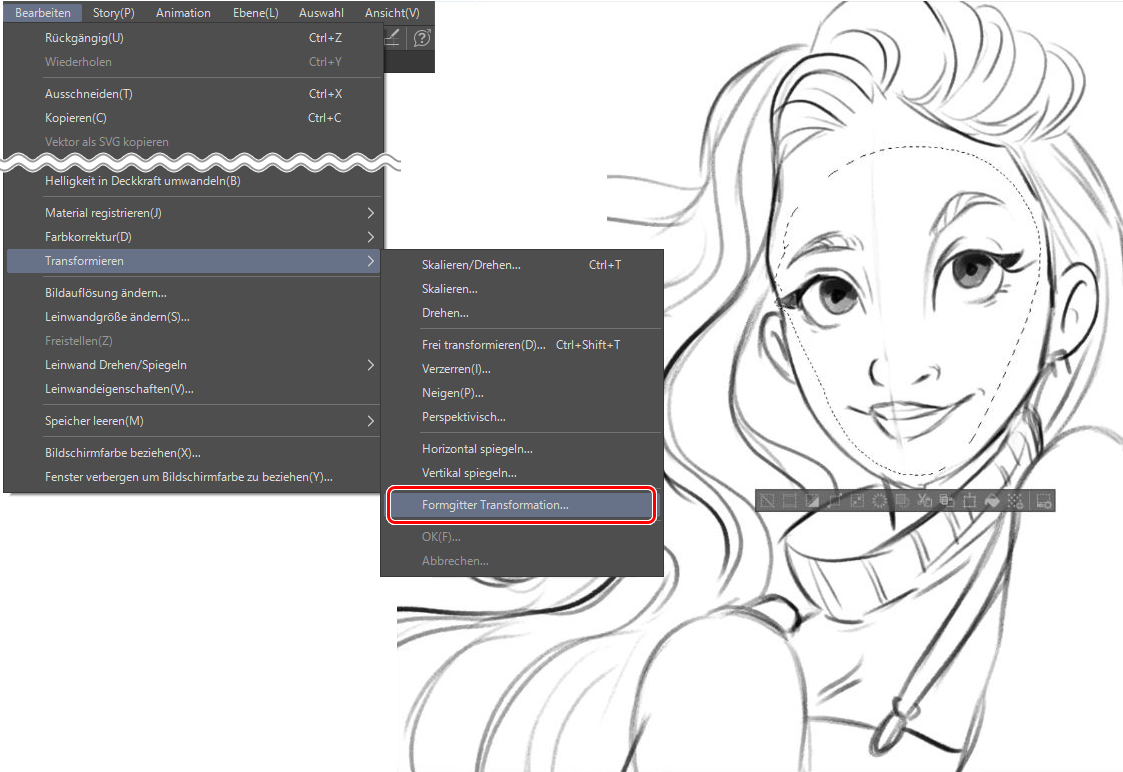The image size is (1123, 772).
Task: Click the Cut and paste scissors icon
Action: tap(925, 501)
